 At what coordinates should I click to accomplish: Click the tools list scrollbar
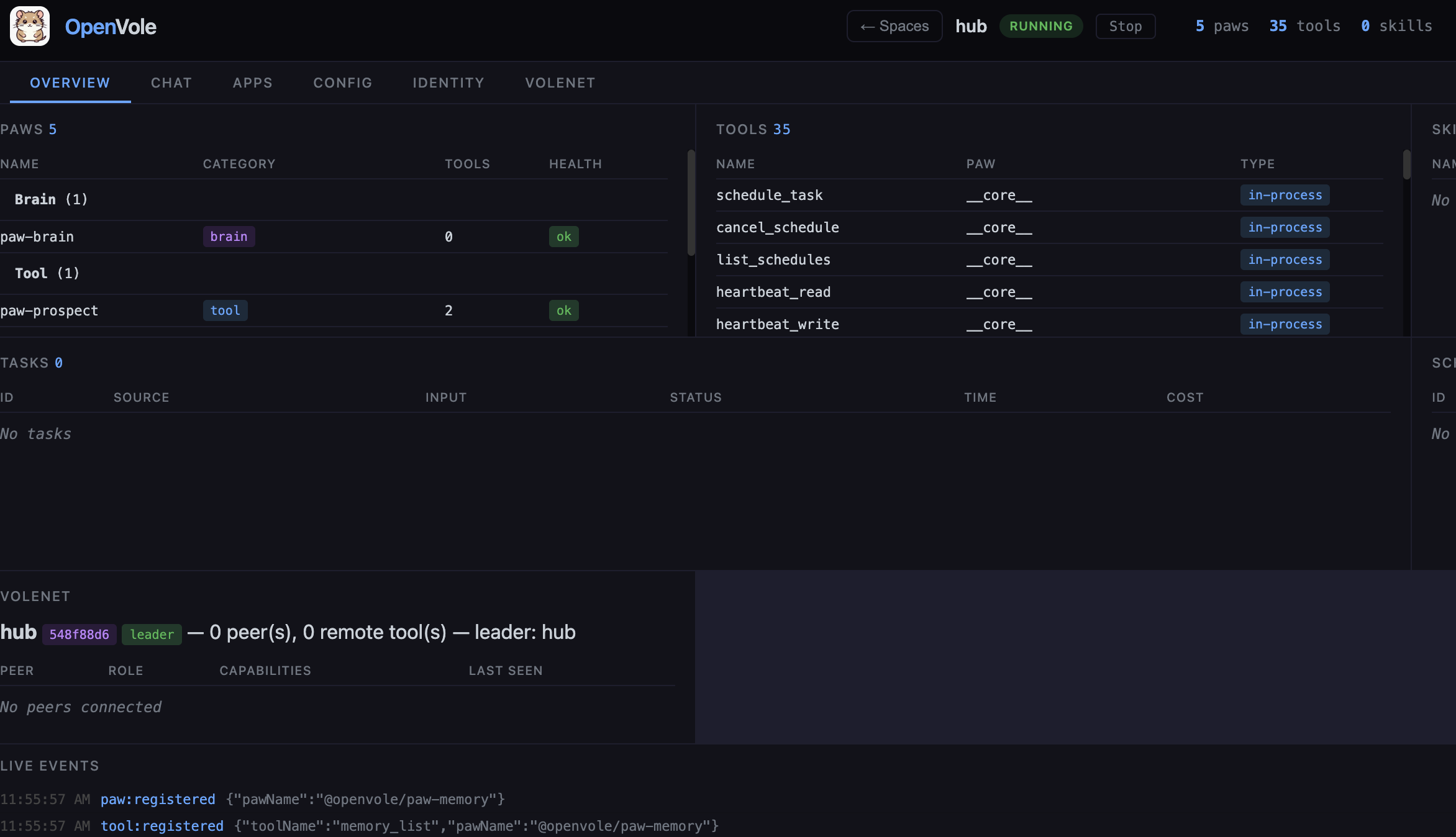click(1406, 165)
